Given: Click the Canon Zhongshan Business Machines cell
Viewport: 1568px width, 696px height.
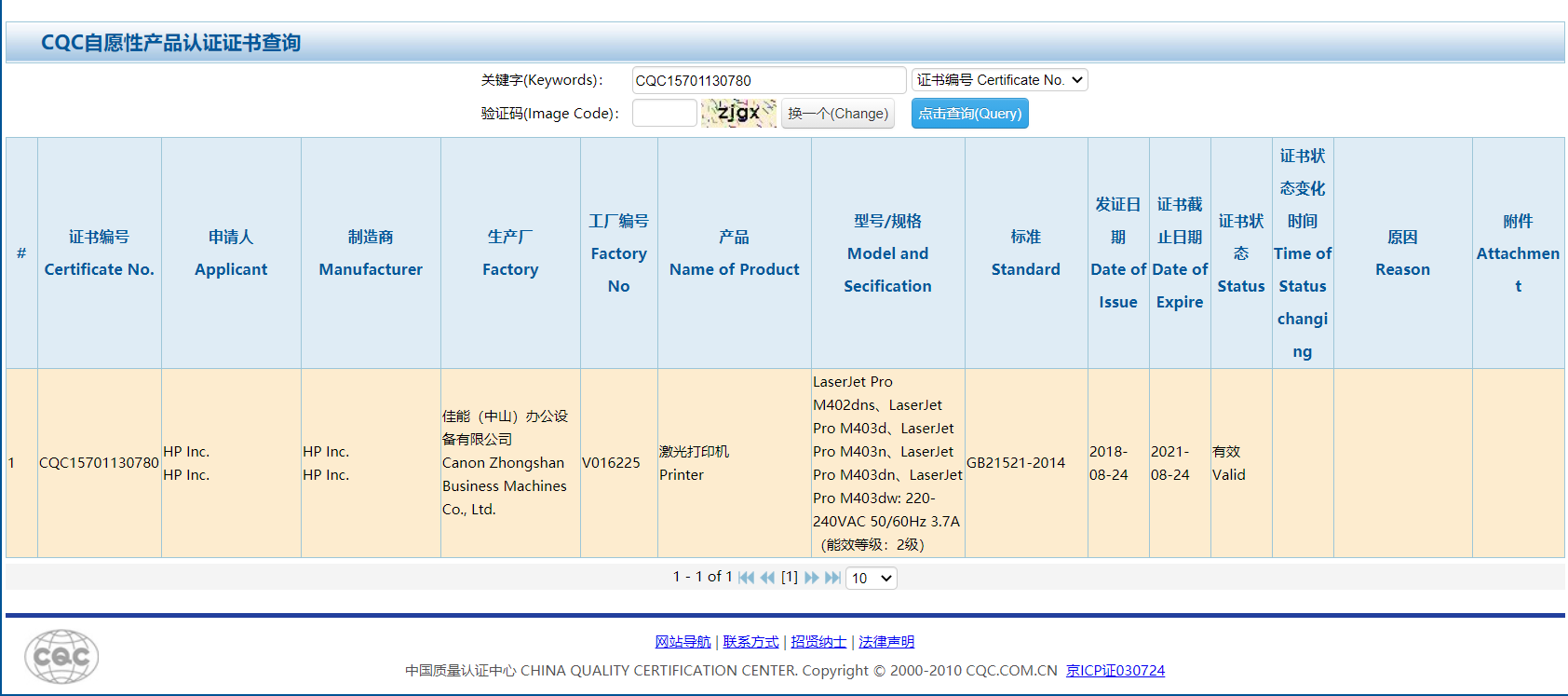Looking at the screenshot, I should click(x=510, y=463).
